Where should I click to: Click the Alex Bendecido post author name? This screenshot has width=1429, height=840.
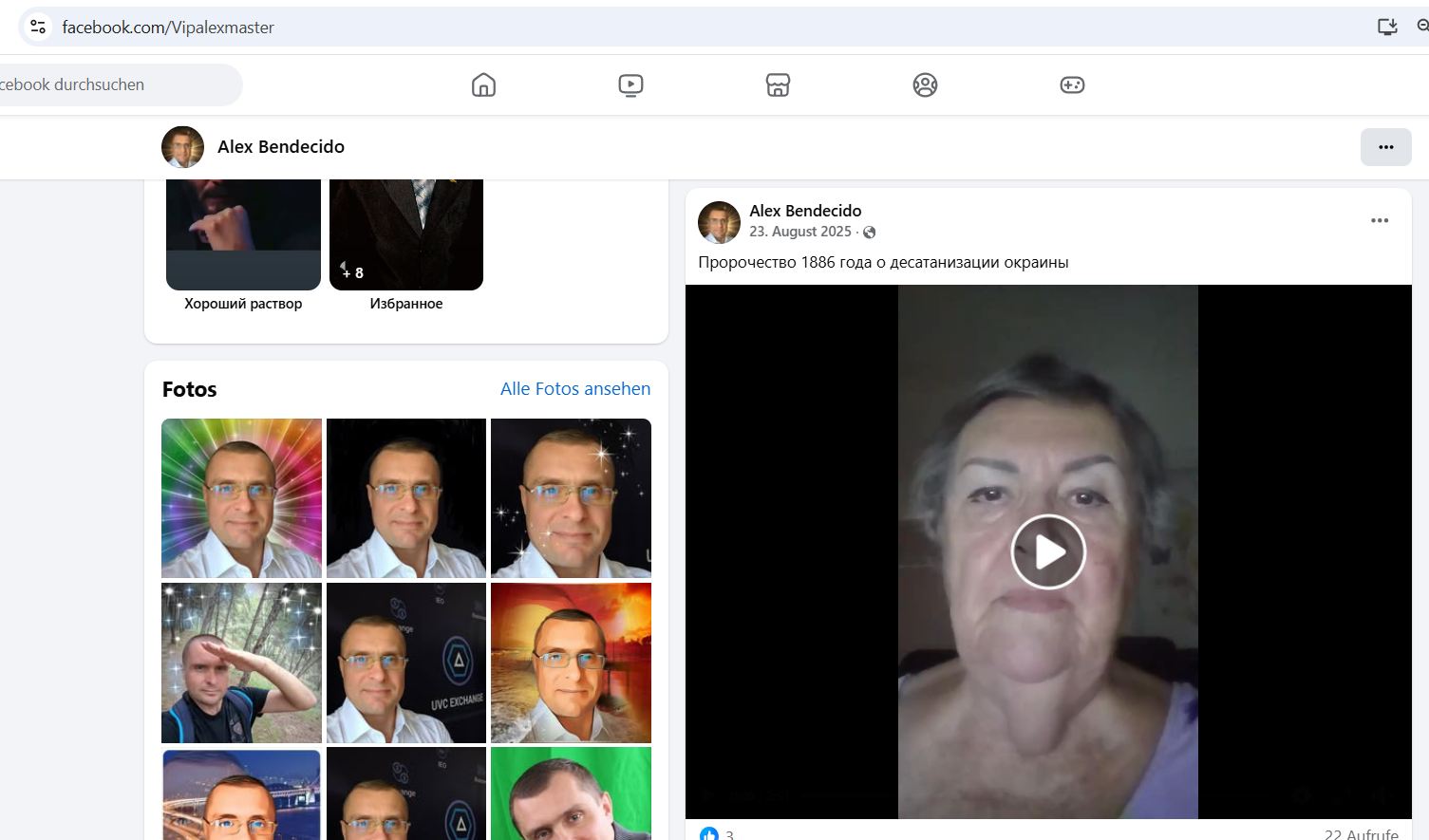(805, 211)
